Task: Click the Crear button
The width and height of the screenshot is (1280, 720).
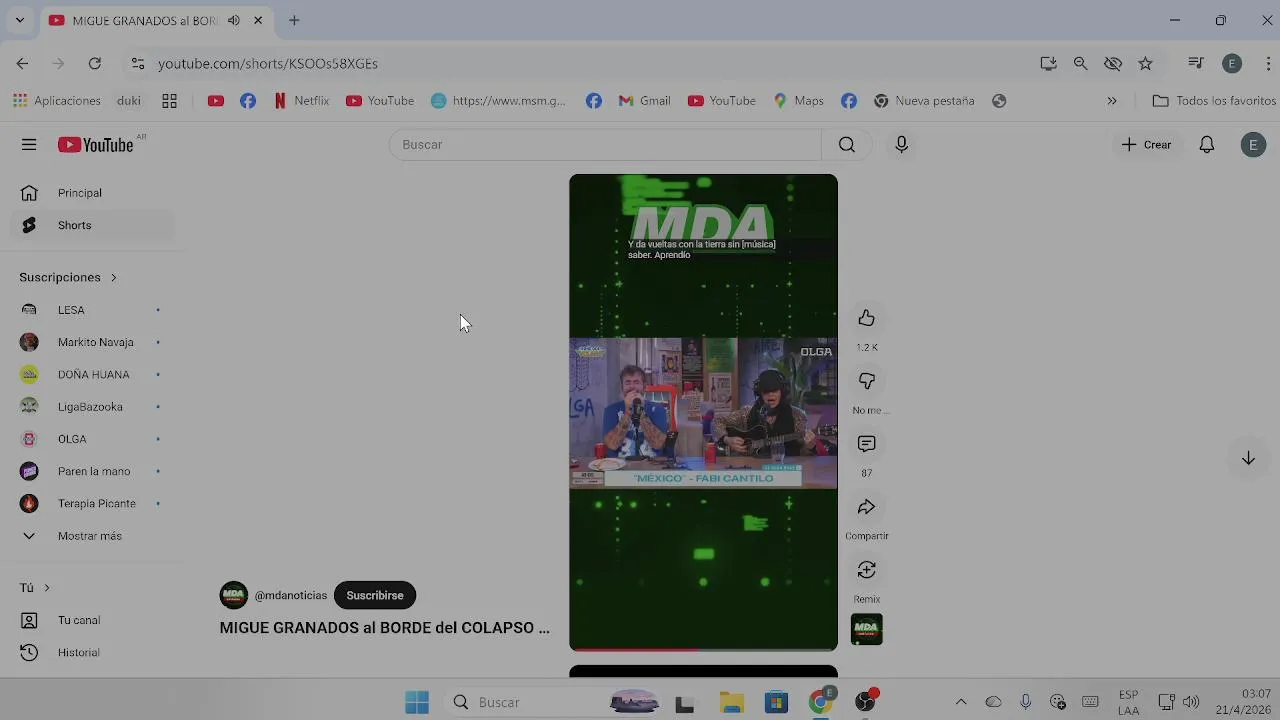Action: click(1146, 145)
